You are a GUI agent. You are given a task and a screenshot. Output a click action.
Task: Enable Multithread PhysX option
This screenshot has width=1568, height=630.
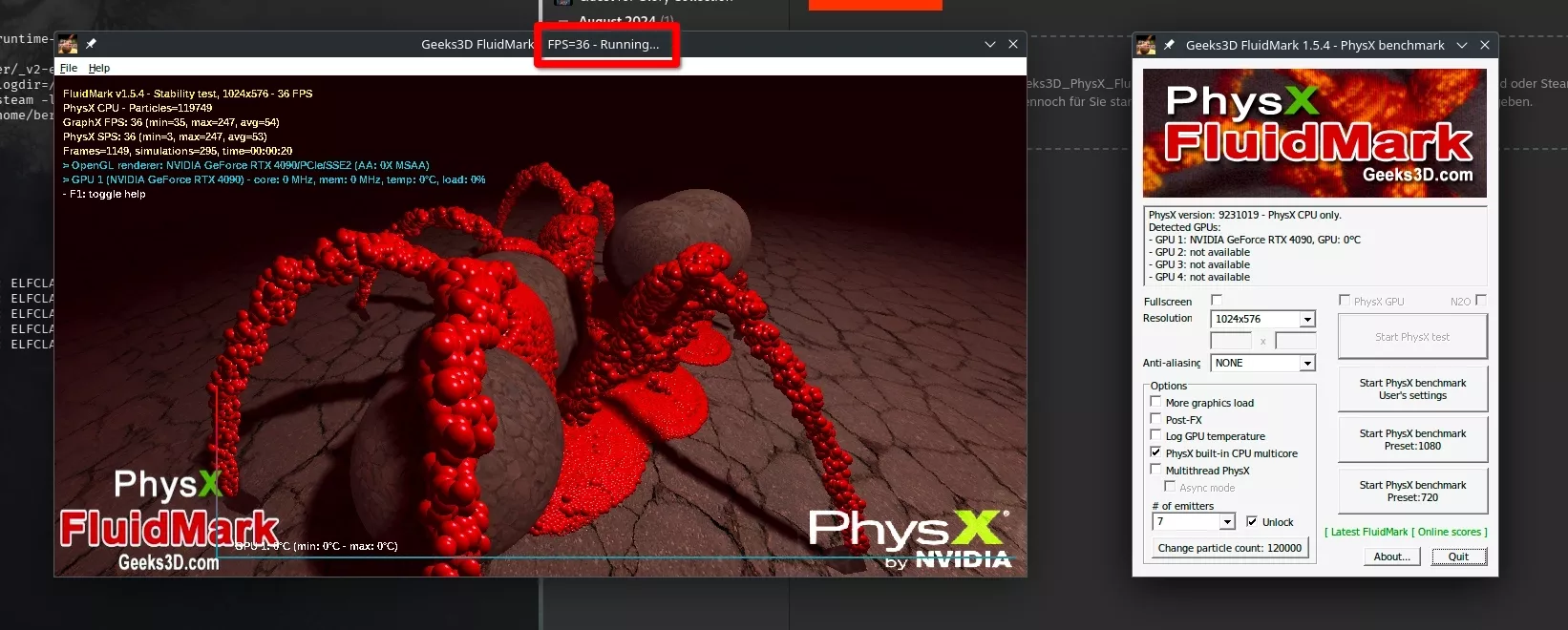[1155, 470]
